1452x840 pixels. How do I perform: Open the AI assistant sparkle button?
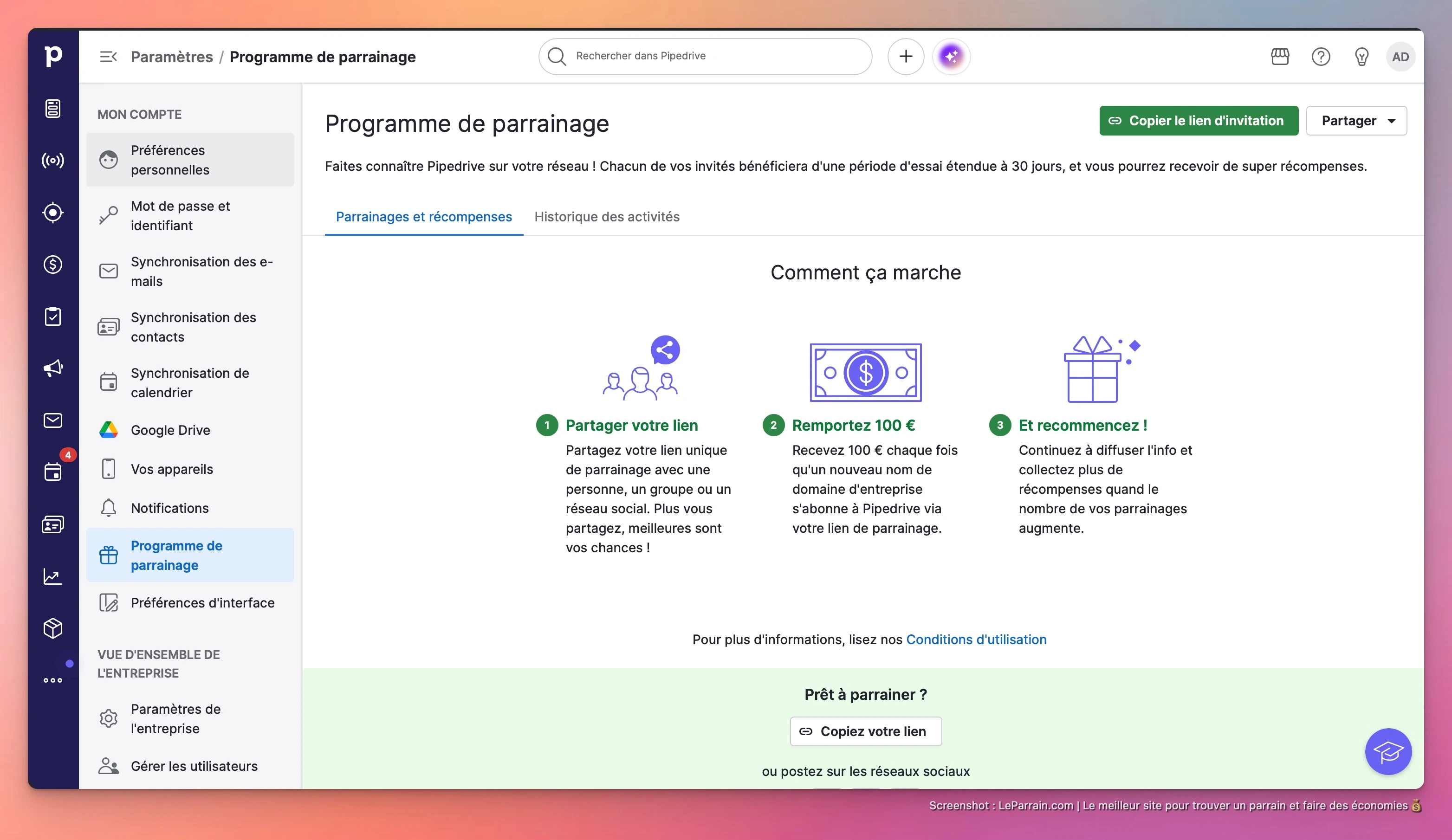pyautogui.click(x=951, y=56)
